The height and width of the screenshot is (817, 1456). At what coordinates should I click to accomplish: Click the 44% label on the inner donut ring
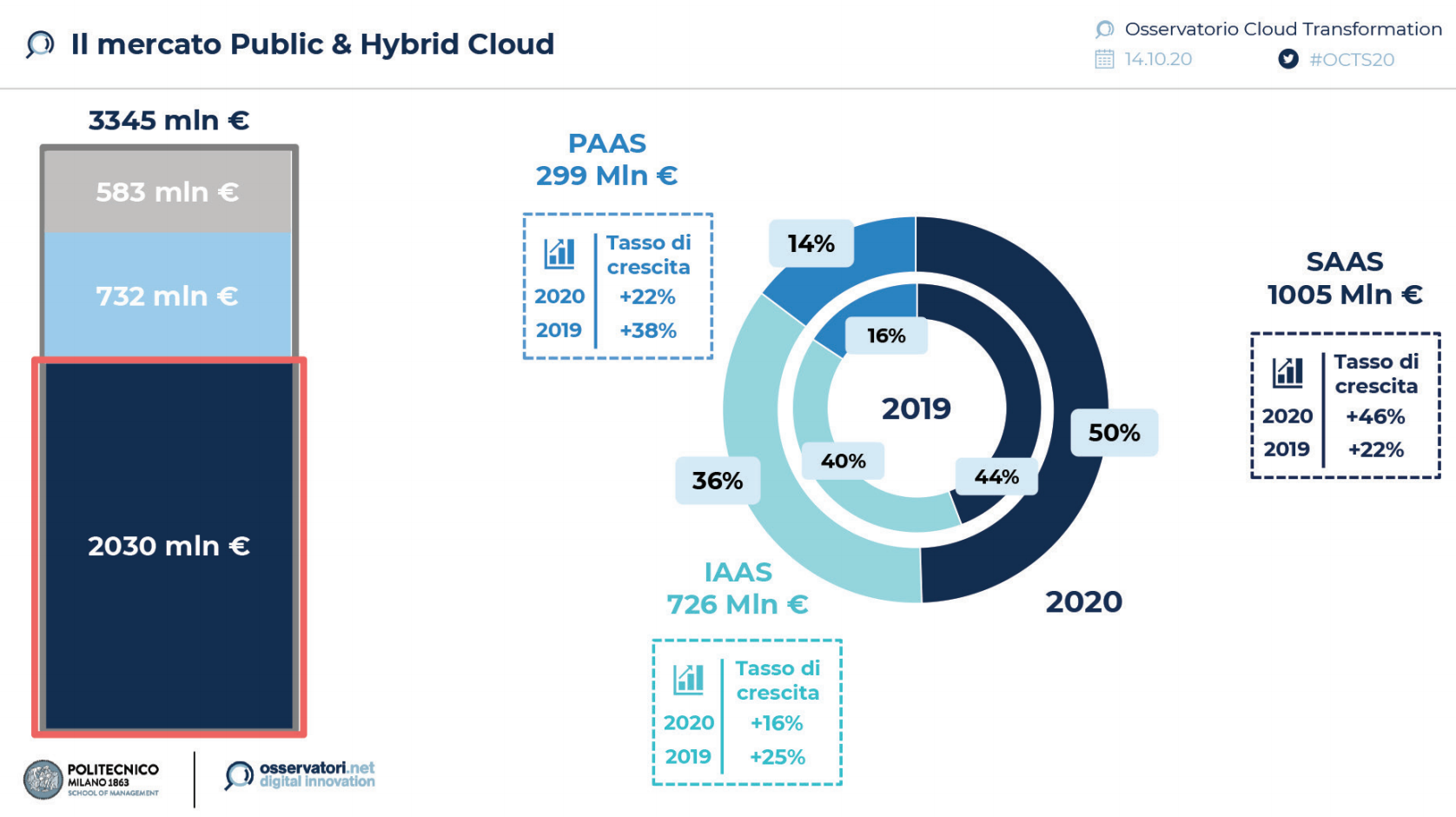996,477
